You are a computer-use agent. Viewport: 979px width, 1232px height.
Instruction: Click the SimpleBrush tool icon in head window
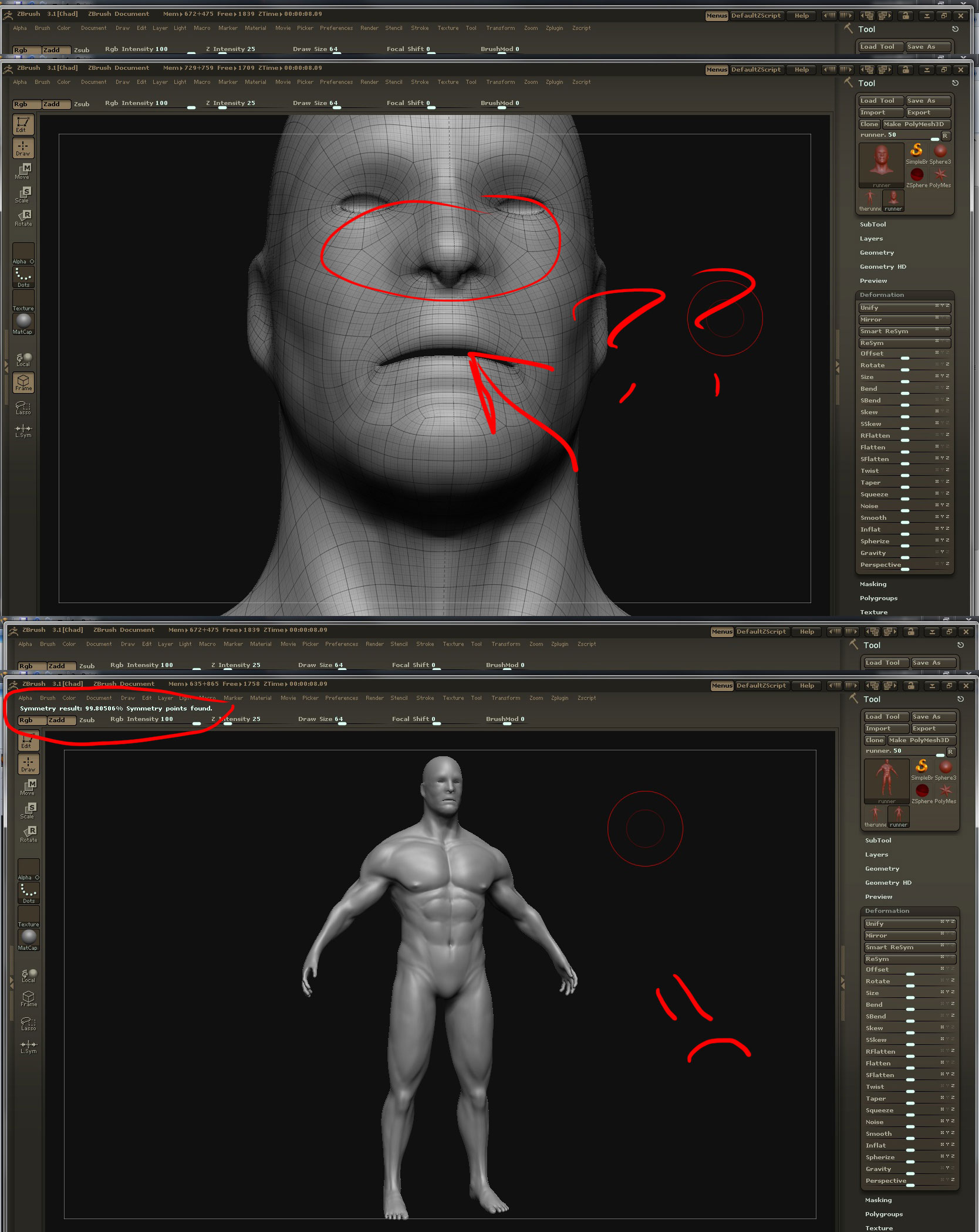(916, 154)
